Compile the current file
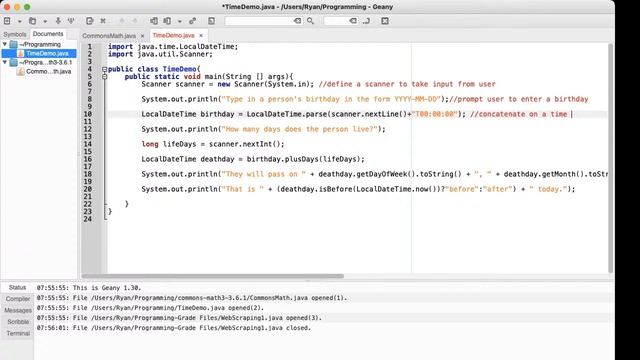640x360 pixels. pyautogui.click(x=154, y=21)
